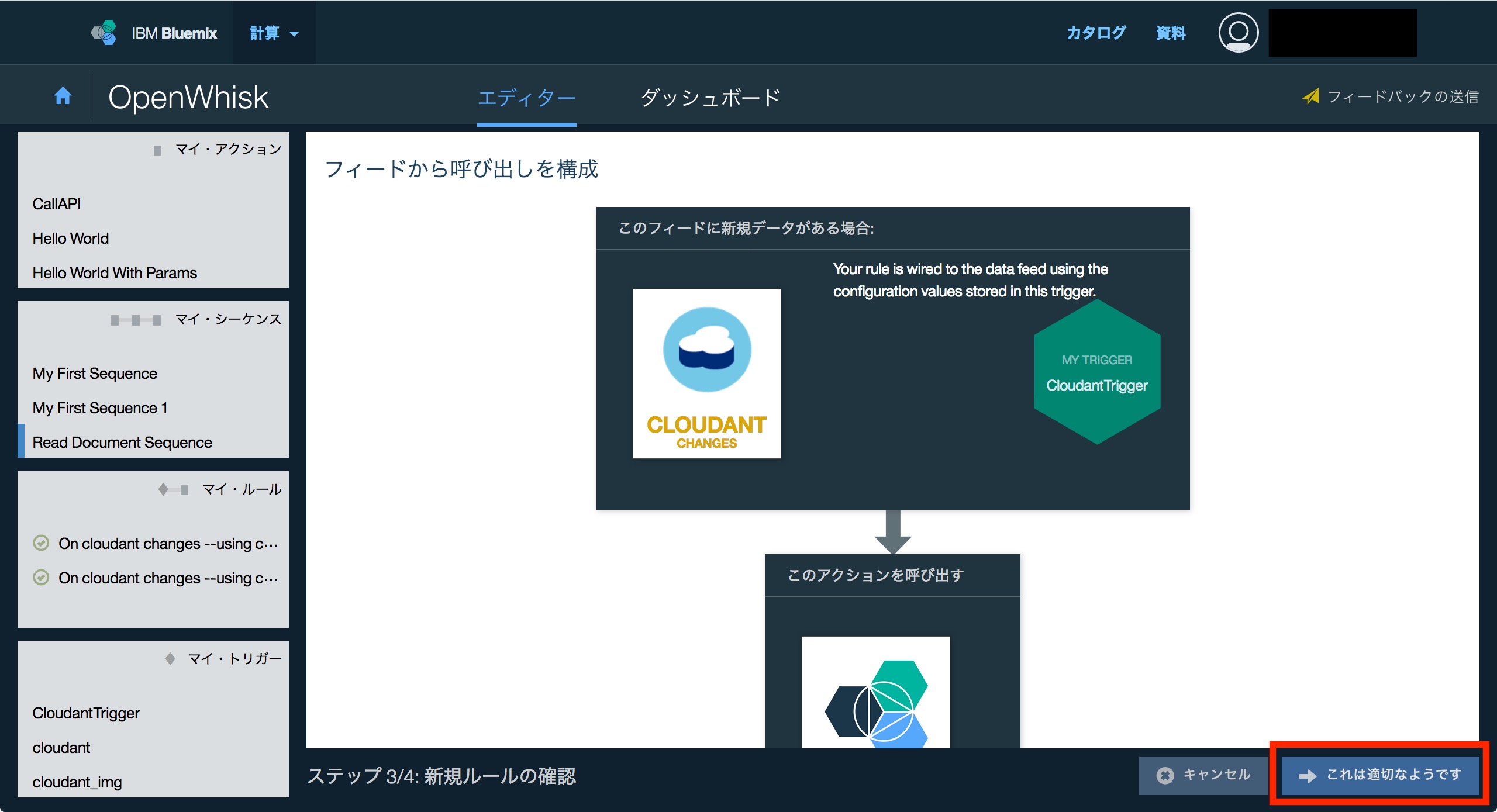Open the home icon next to OpenWhisk

(x=63, y=96)
